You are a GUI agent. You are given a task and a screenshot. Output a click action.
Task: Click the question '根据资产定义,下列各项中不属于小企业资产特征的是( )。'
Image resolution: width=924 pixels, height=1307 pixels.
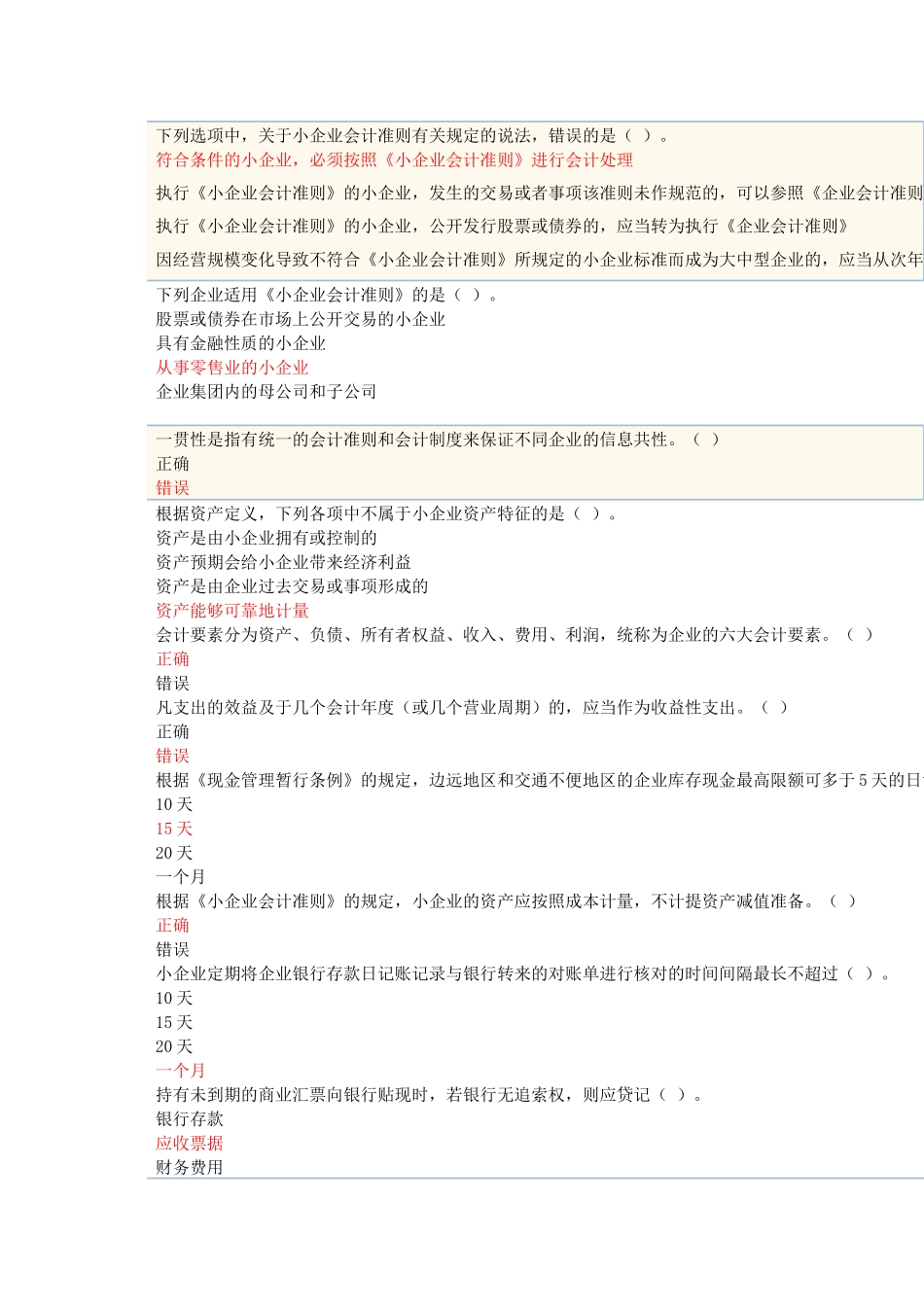386,513
